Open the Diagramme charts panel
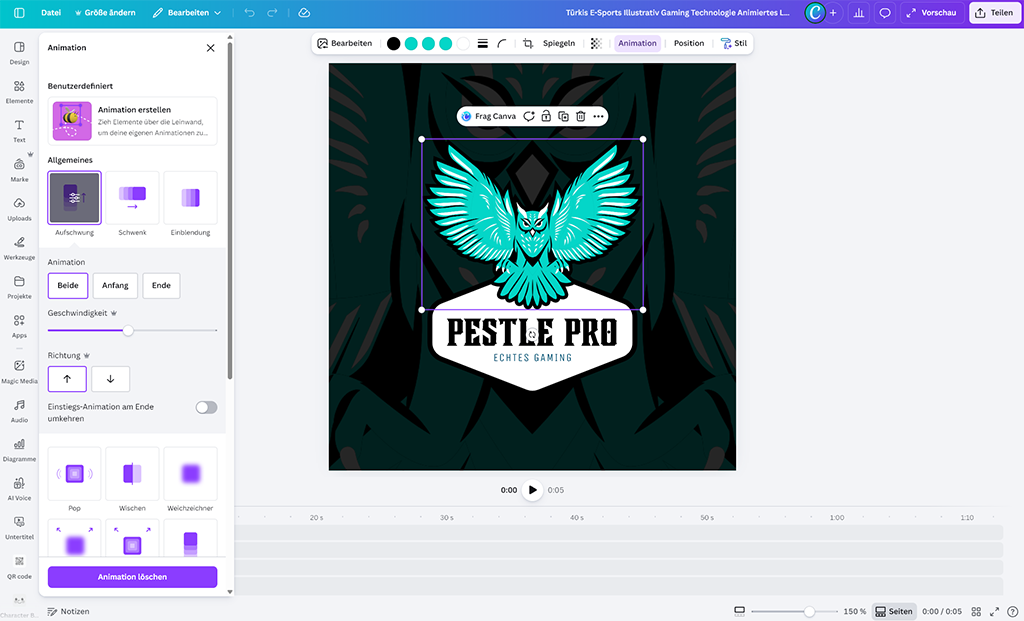The height and width of the screenshot is (621, 1024). pyautogui.click(x=19, y=450)
